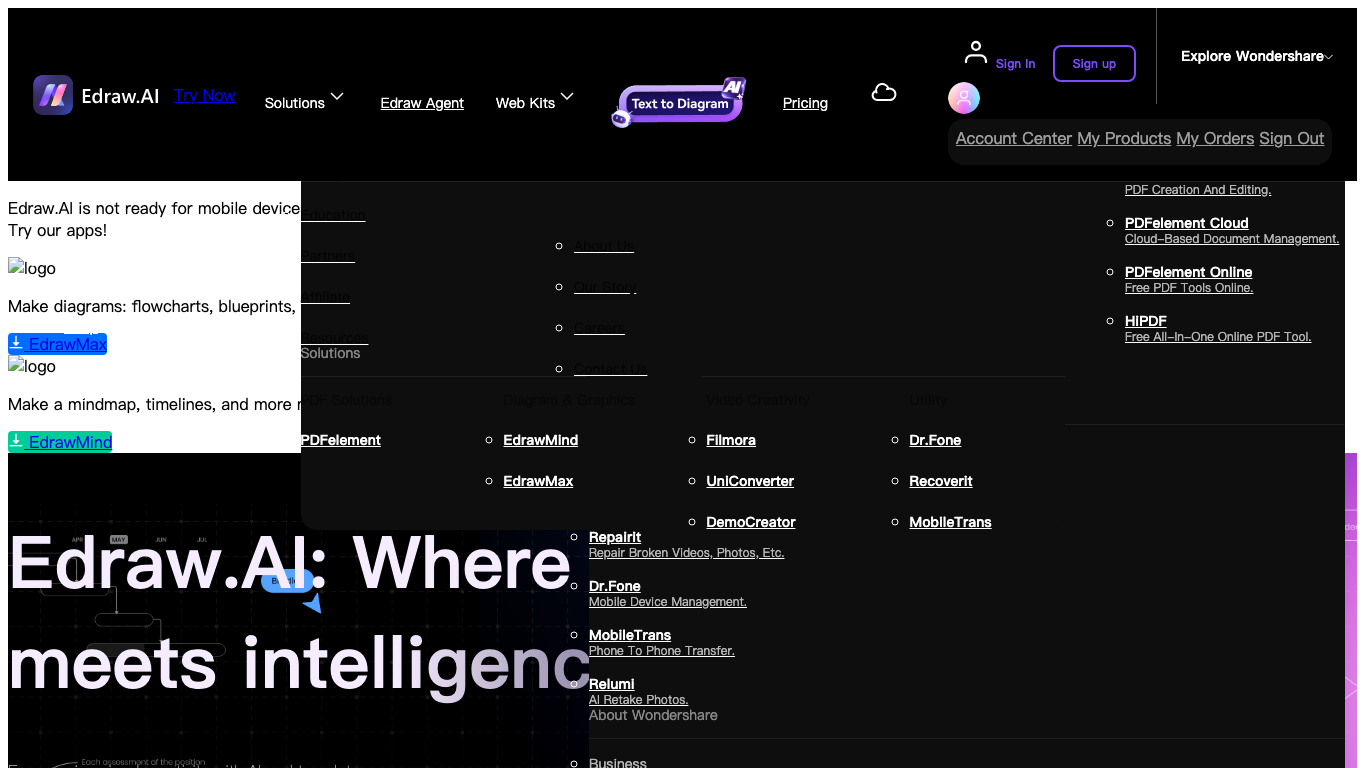Open the Recoverit link

click(940, 481)
